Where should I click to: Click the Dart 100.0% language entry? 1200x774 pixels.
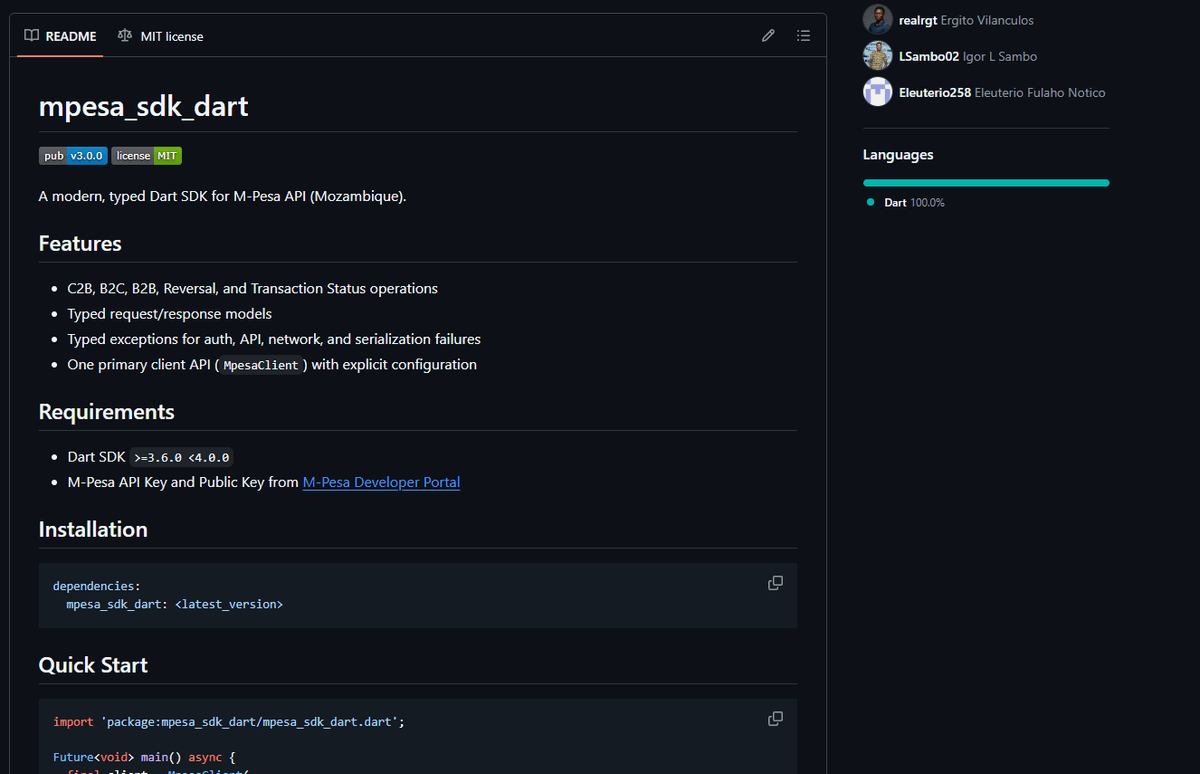click(913, 202)
